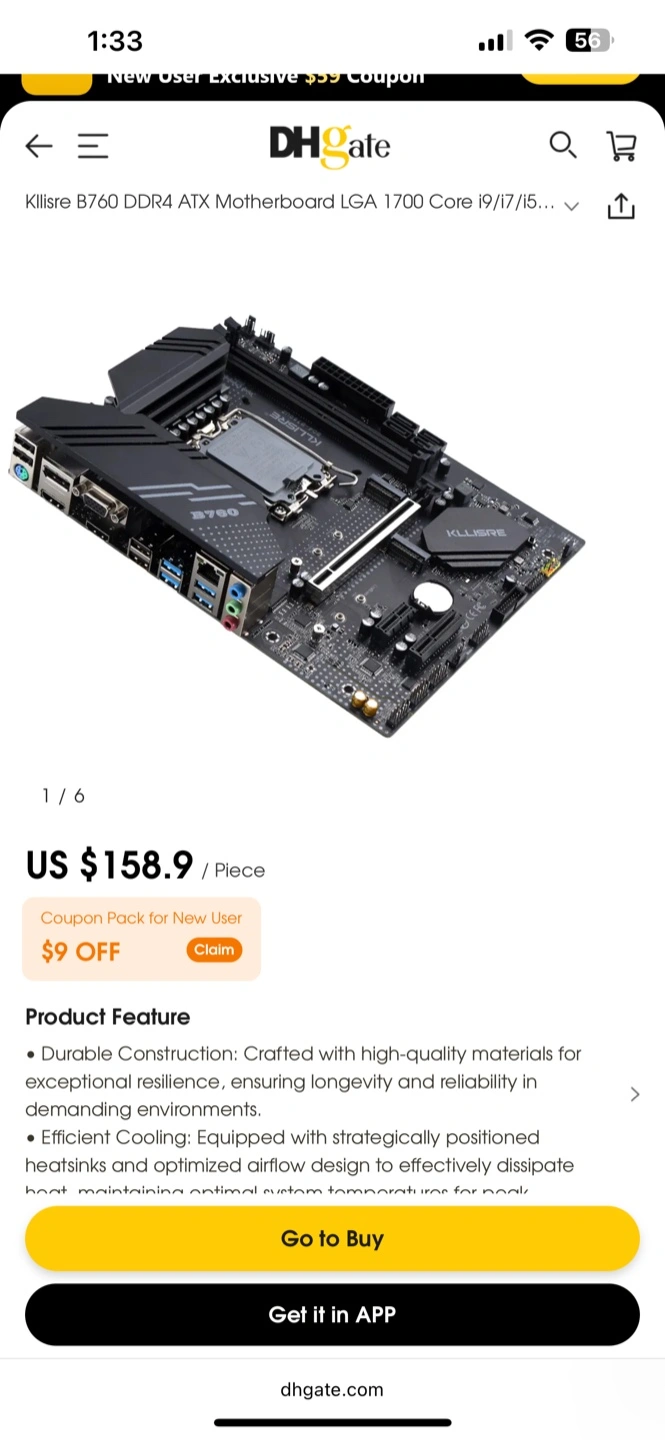Open search with the magnifier icon

pyautogui.click(x=563, y=145)
